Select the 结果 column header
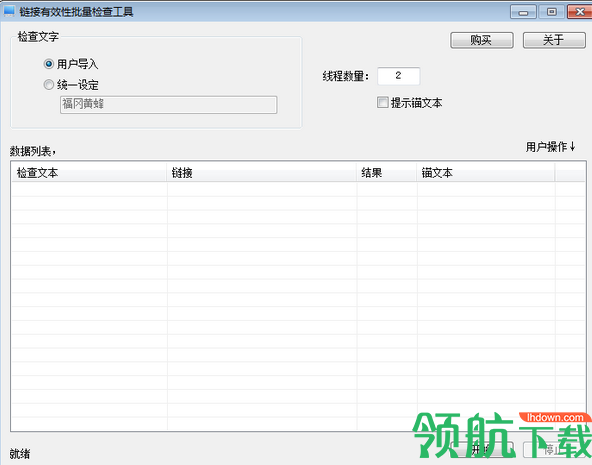 [387, 173]
